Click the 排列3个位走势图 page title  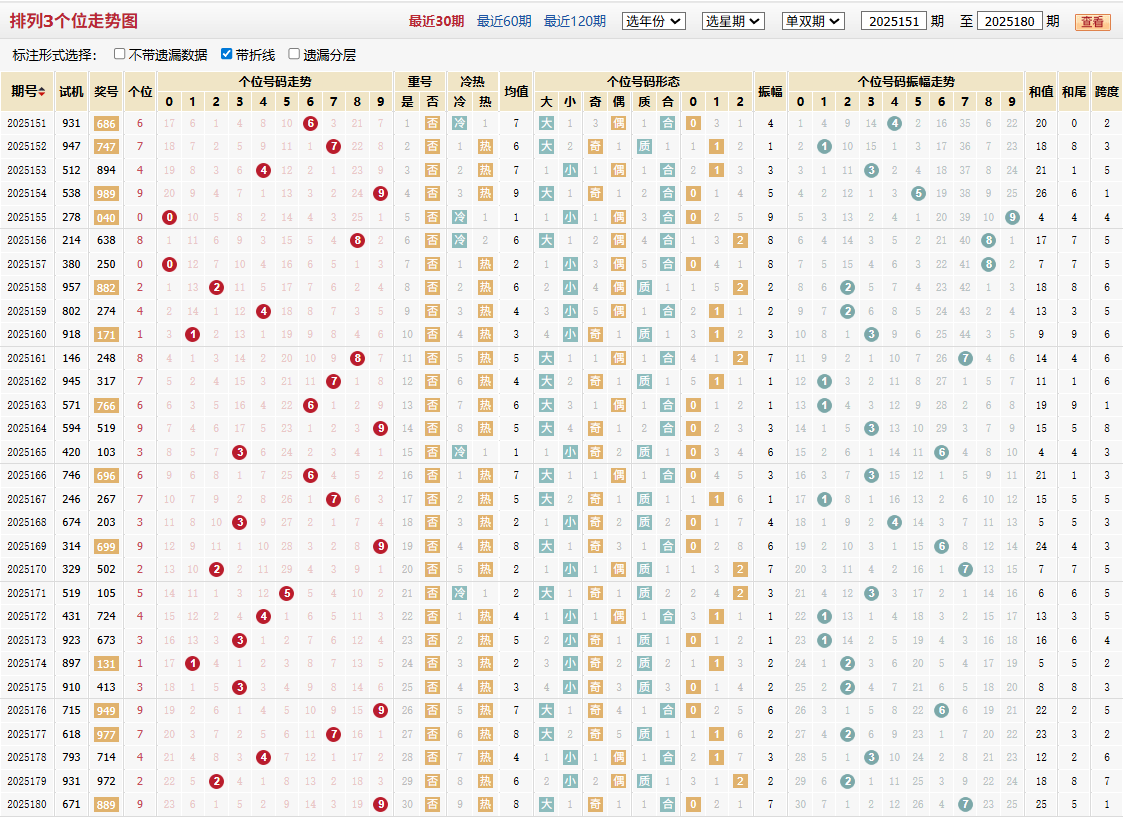74,21
